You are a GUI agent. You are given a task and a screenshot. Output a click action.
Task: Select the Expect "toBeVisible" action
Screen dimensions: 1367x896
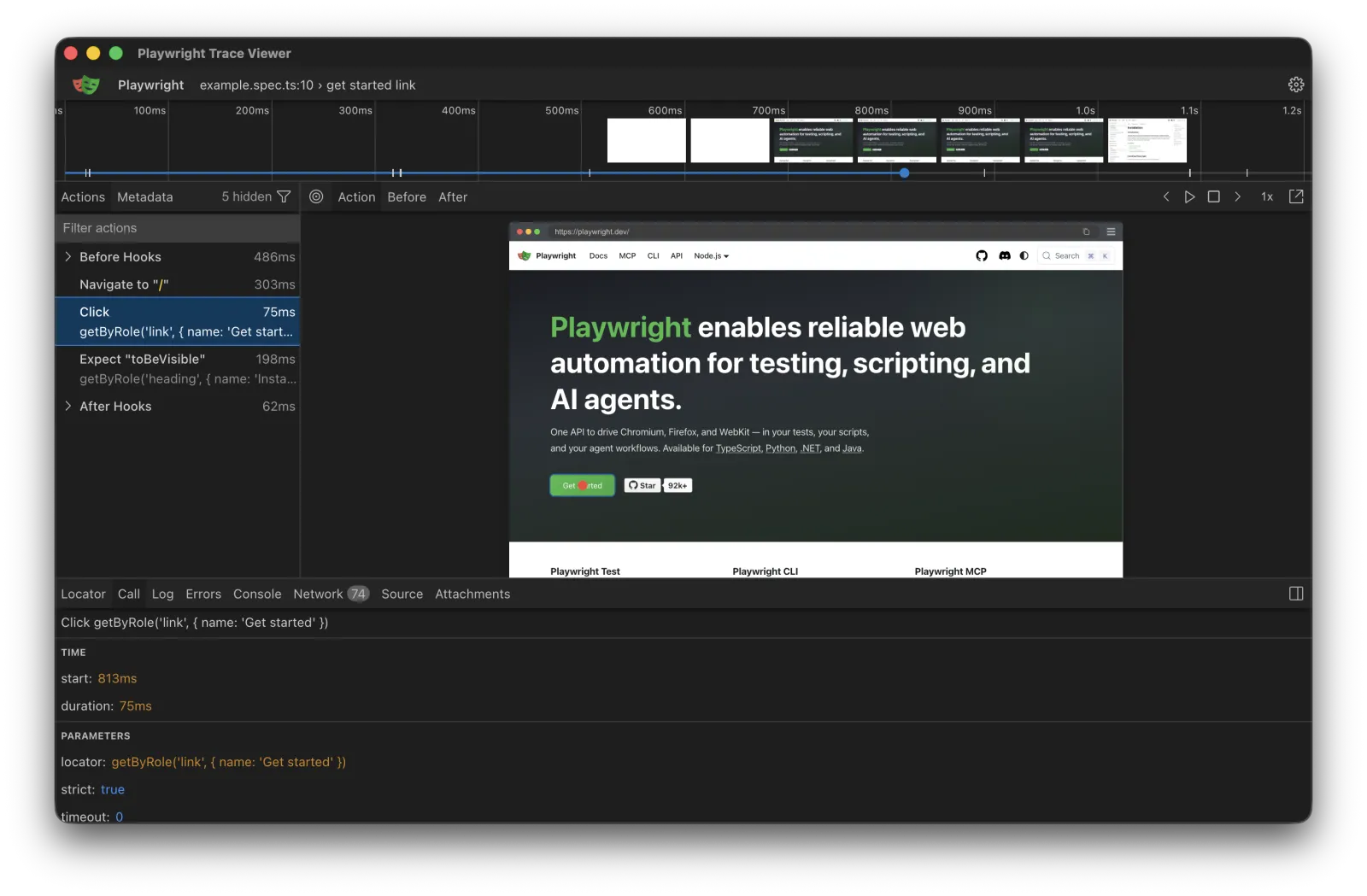(x=178, y=369)
